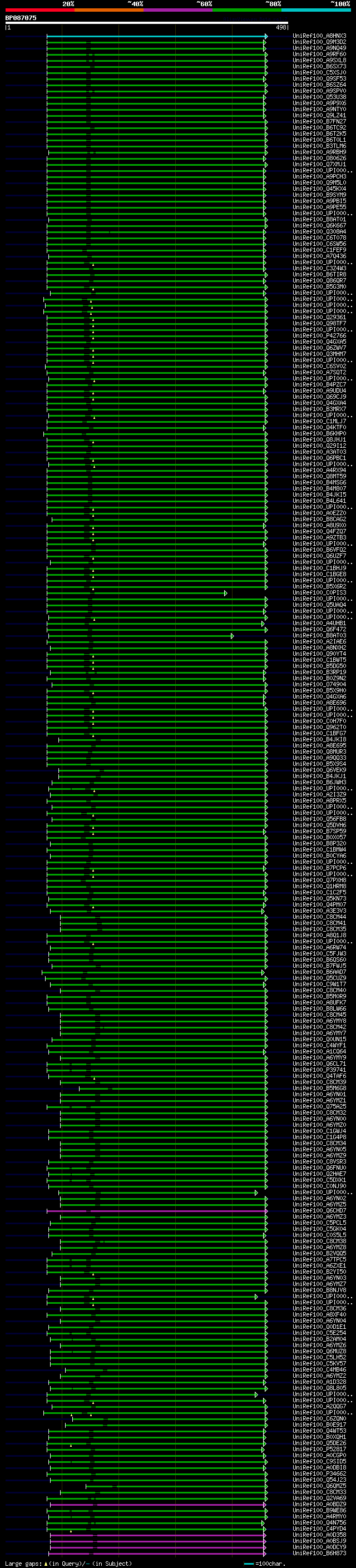356x1568 pixels.
Task: Select hit label UniRef100_Q6CHD7
Action: pyautogui.click(x=319, y=1211)
